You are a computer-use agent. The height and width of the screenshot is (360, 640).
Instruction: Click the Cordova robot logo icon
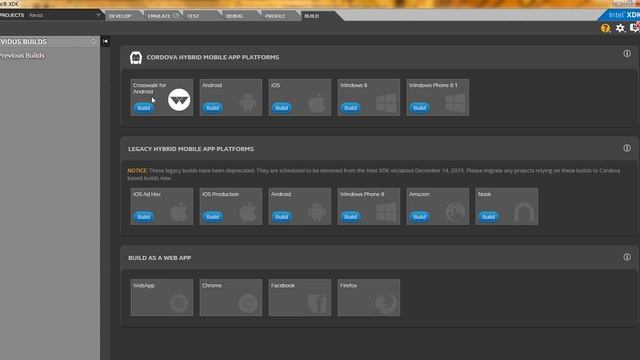coord(136,58)
